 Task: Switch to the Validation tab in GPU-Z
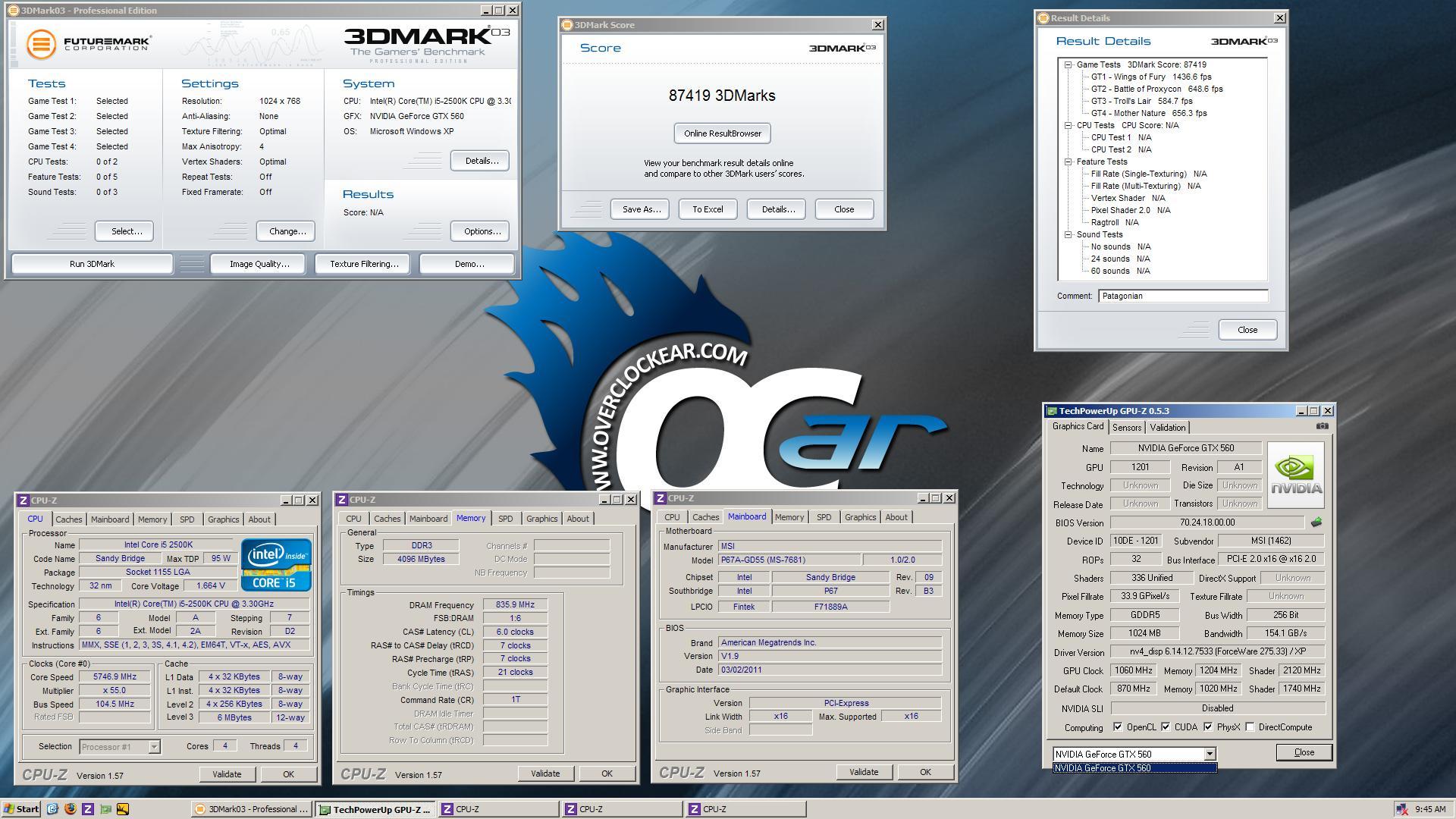coord(1167,428)
